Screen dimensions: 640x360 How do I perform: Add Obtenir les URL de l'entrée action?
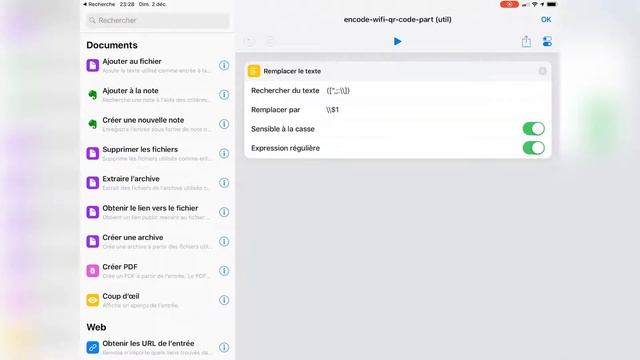[x=157, y=347]
